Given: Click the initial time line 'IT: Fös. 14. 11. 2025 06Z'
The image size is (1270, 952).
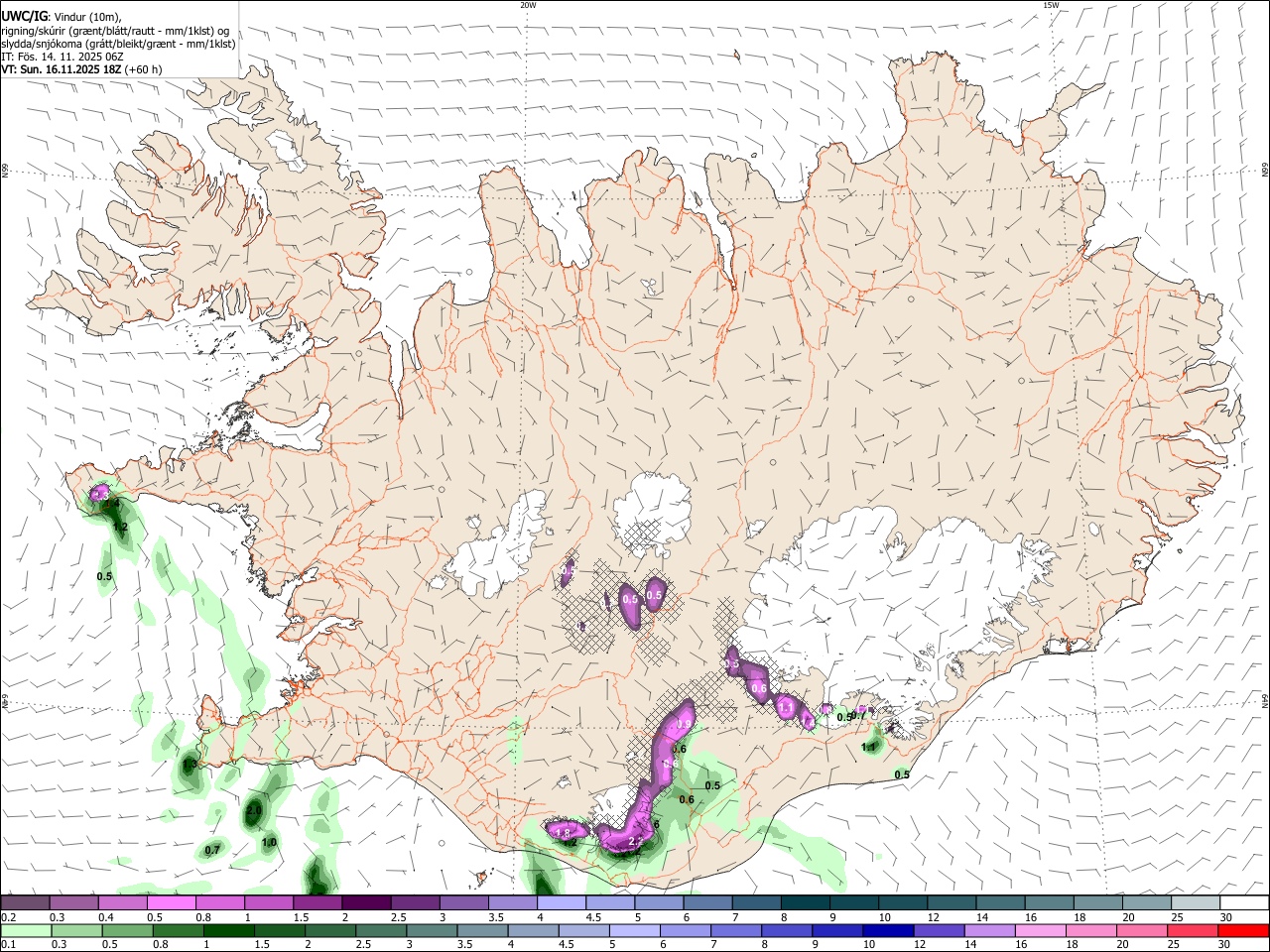Looking at the screenshot, I should [63, 57].
